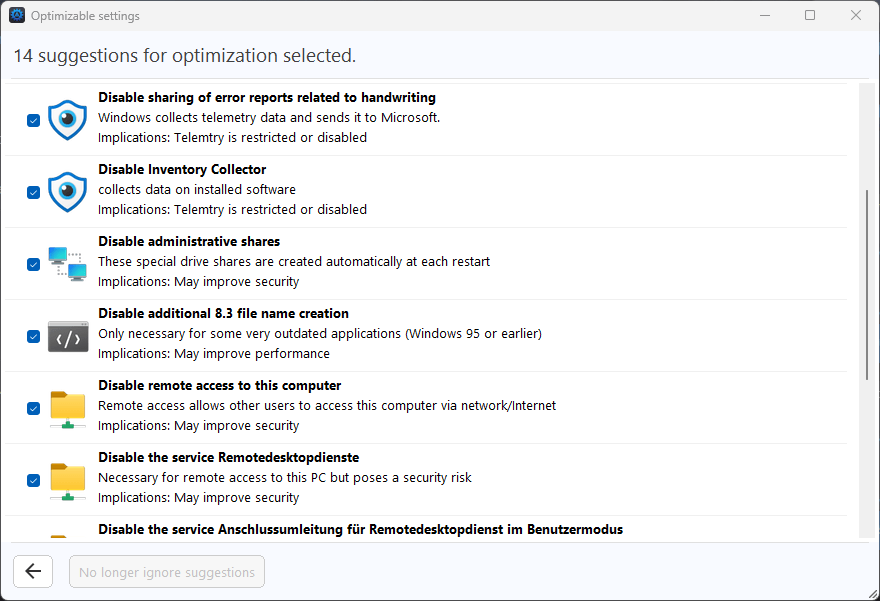The height and width of the screenshot is (601, 880).
Task: Click the code window icon for 8.3 file names
Action: 68,336
